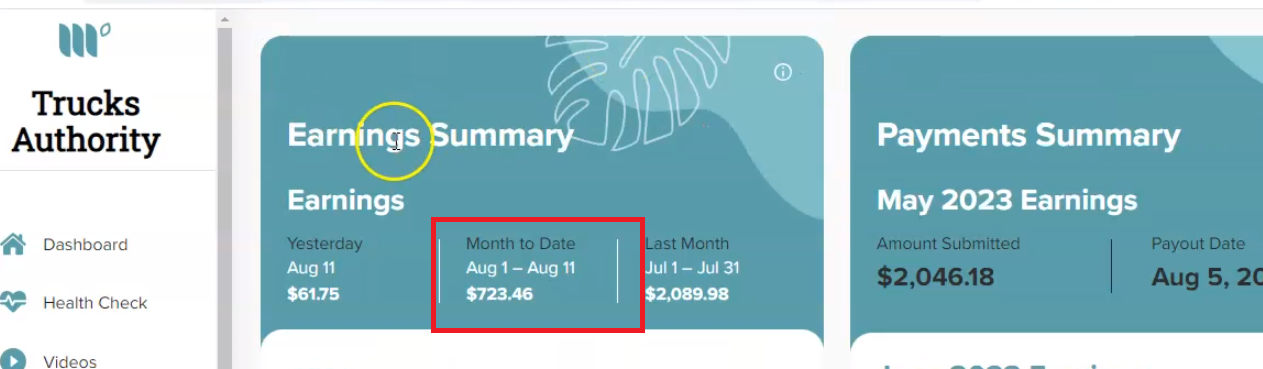
Task: Click the Payments Summary heading
Action: tap(1029, 136)
